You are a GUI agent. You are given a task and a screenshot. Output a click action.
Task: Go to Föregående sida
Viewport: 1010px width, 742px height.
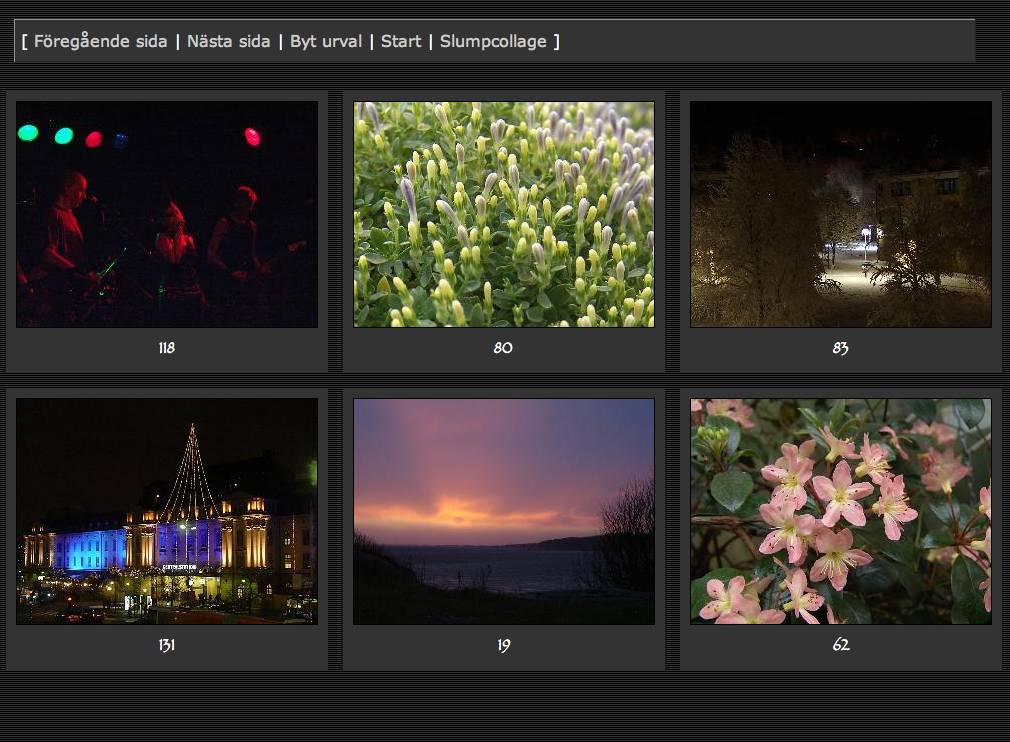pos(100,42)
